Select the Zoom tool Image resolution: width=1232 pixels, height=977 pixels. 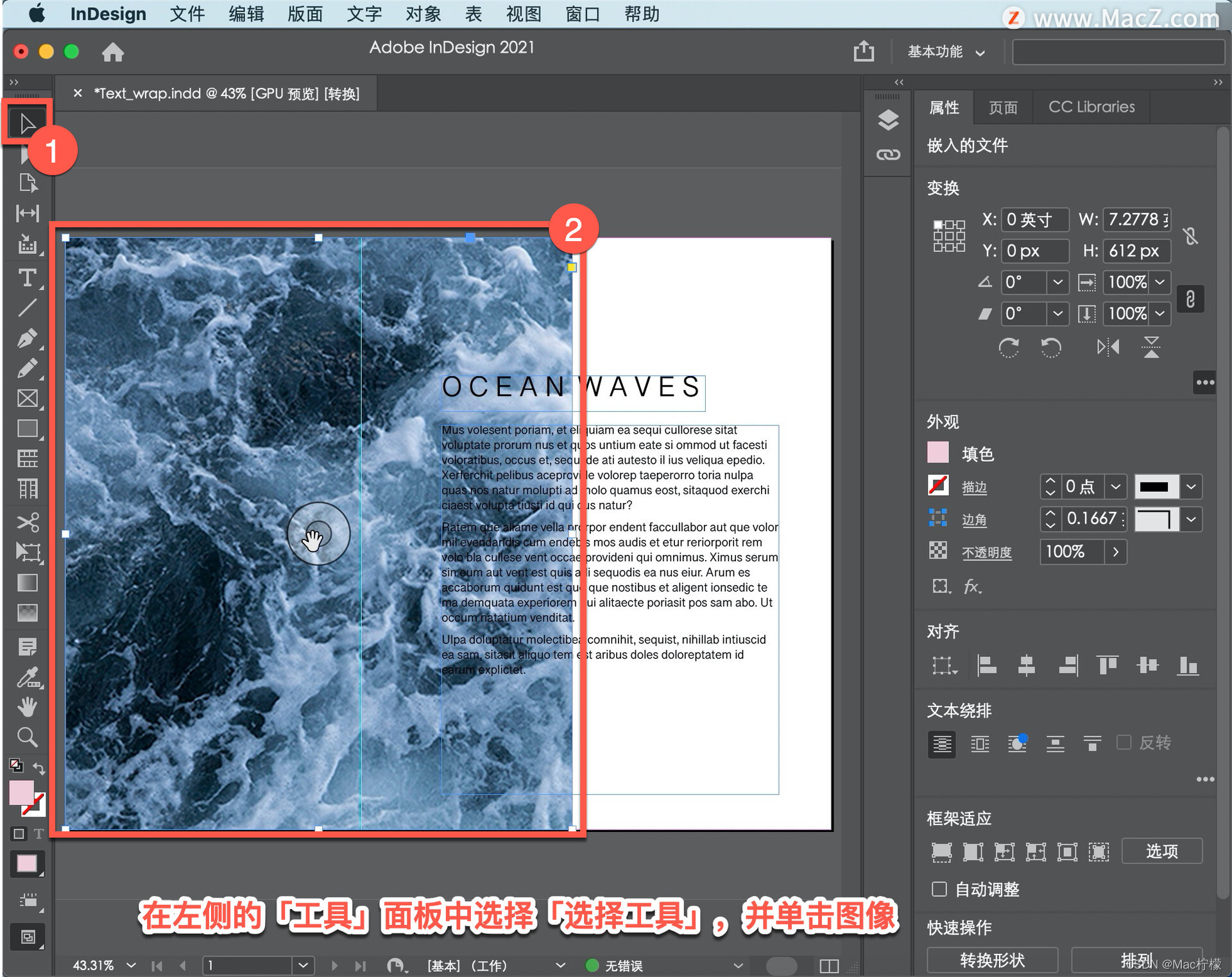tap(27, 737)
